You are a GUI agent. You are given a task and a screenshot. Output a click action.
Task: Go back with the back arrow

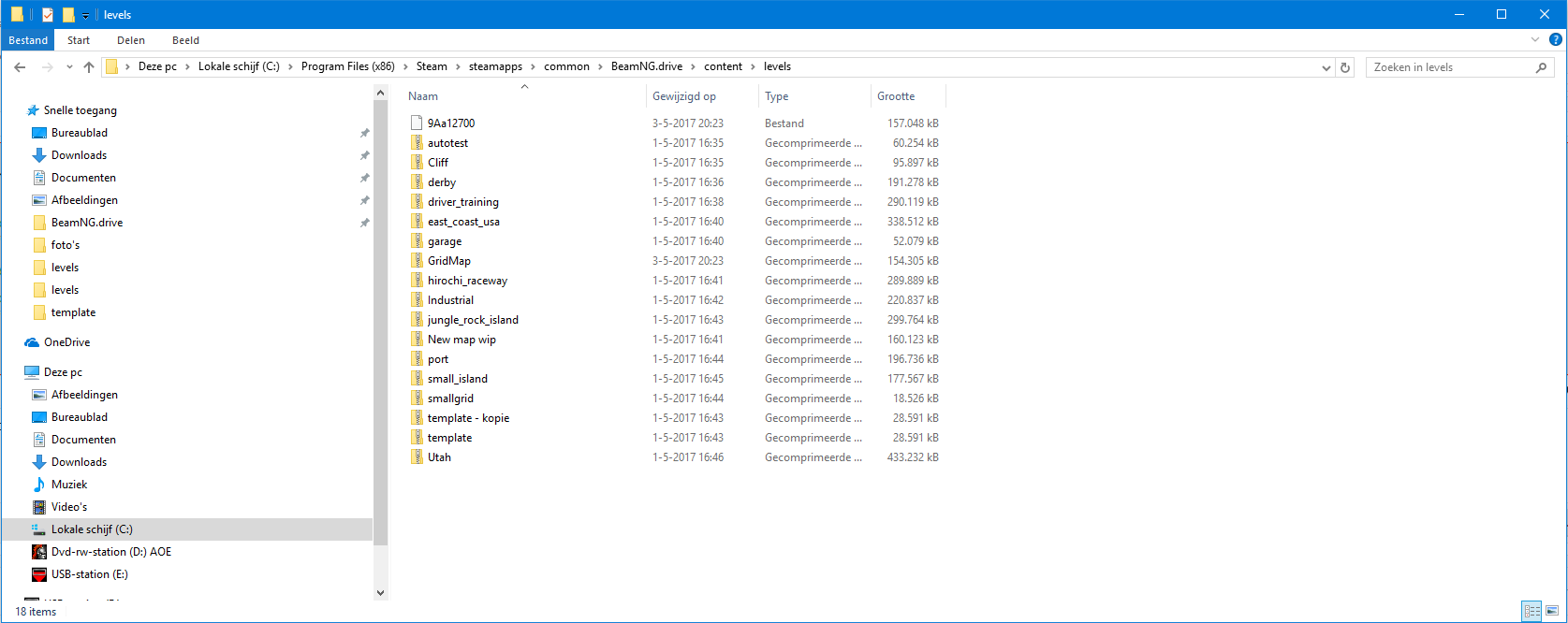(x=20, y=67)
